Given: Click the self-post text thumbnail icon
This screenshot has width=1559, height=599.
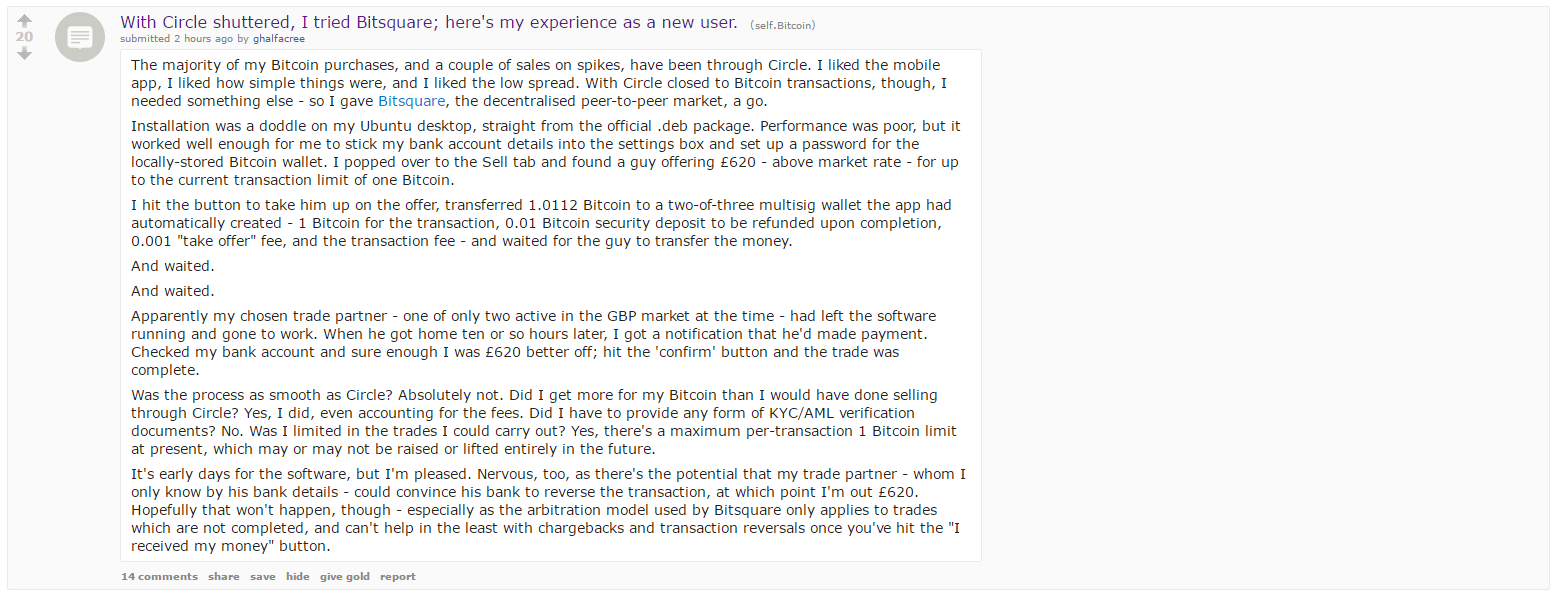Looking at the screenshot, I should (80, 38).
